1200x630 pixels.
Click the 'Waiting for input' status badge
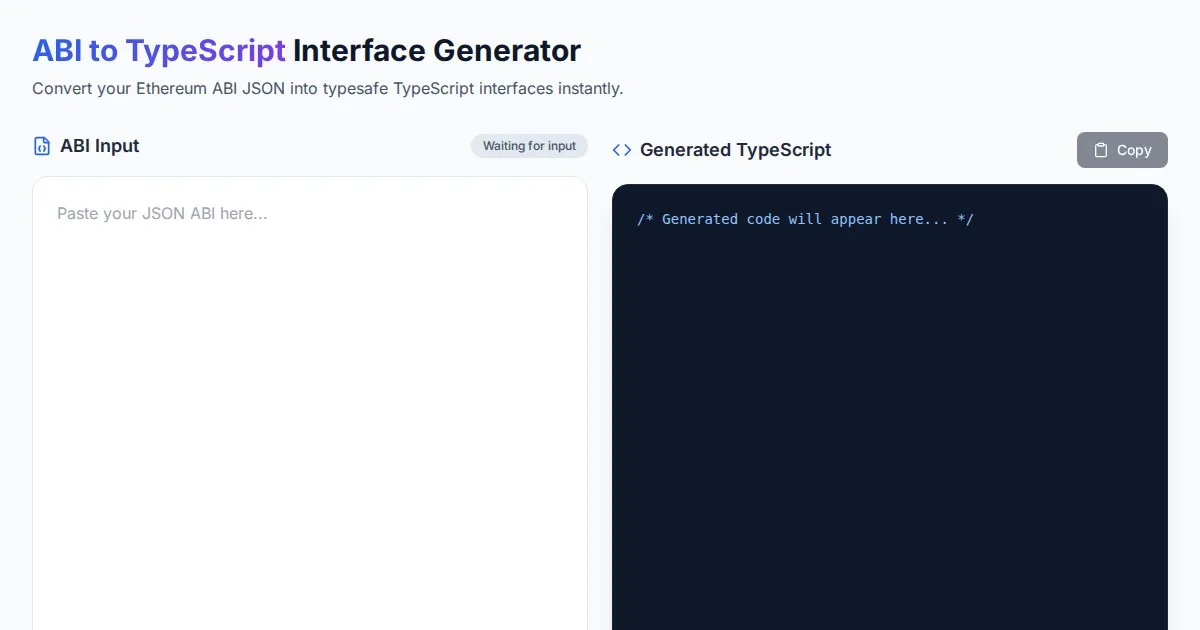tap(529, 146)
